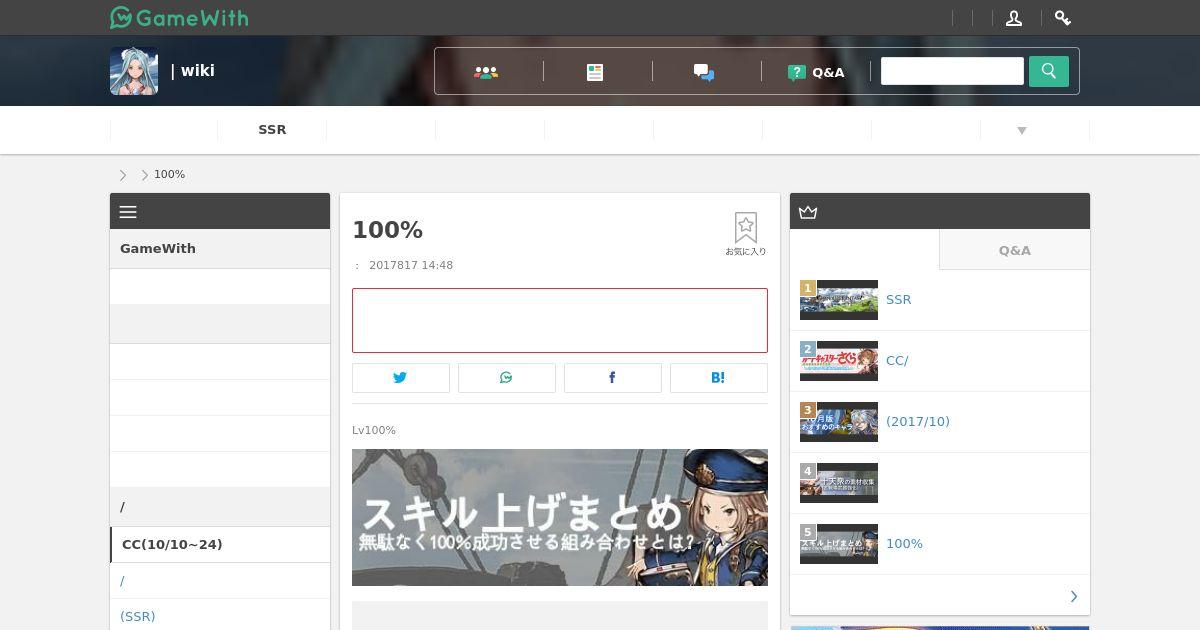Open the game character avatar thumbnail
The width and height of the screenshot is (1200, 630).
(134, 71)
